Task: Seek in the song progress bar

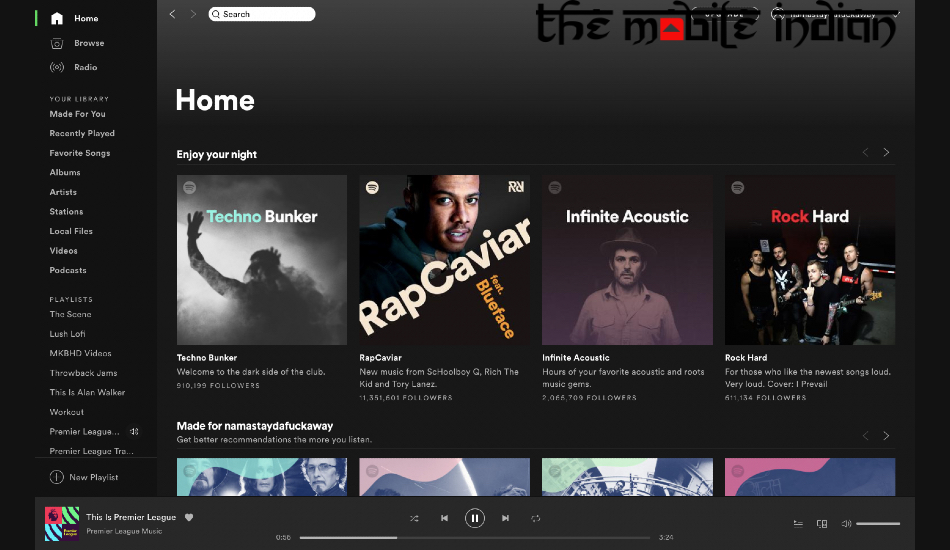Action: [x=475, y=537]
